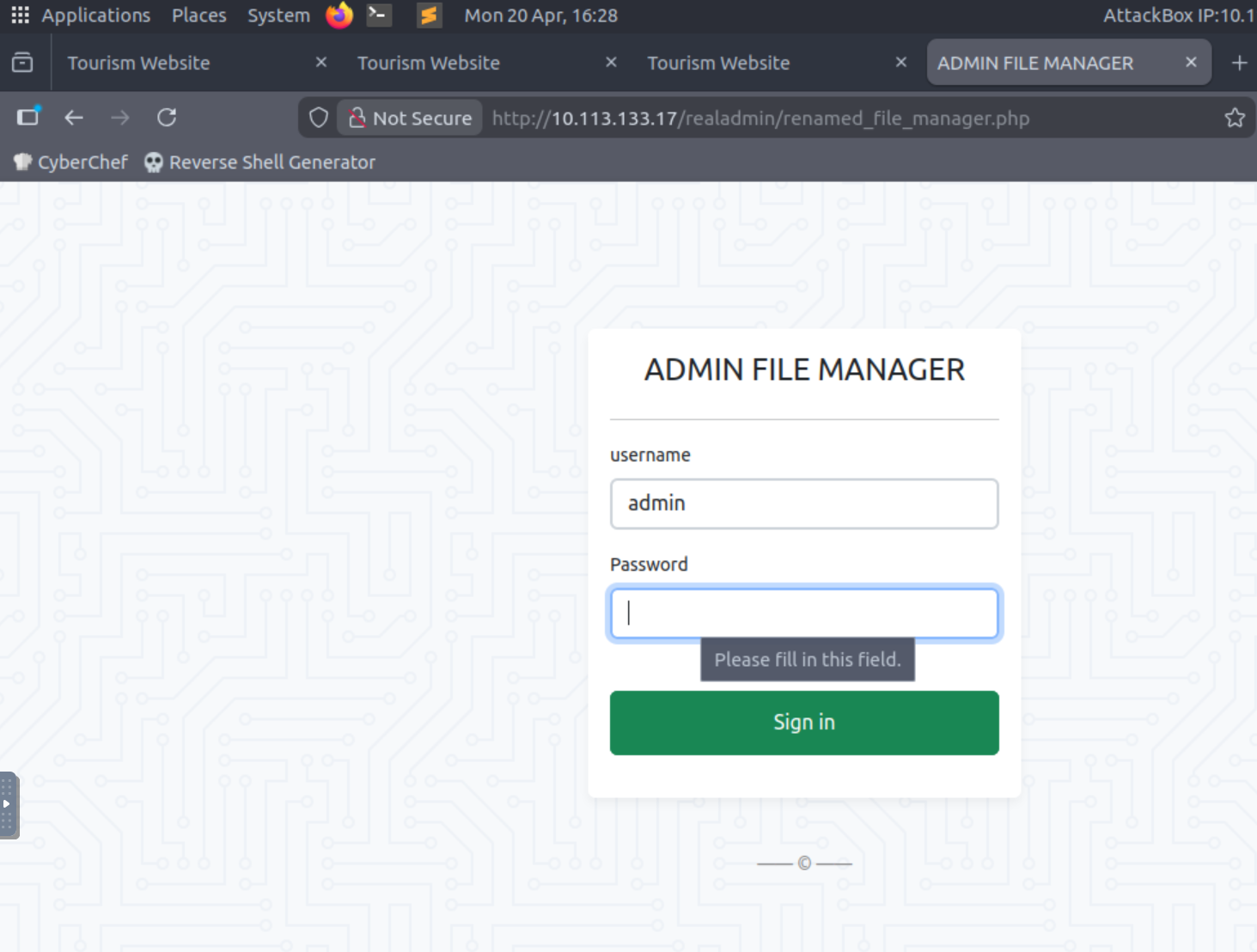
Task: Submit the form with Sign in button
Action: 804,723
